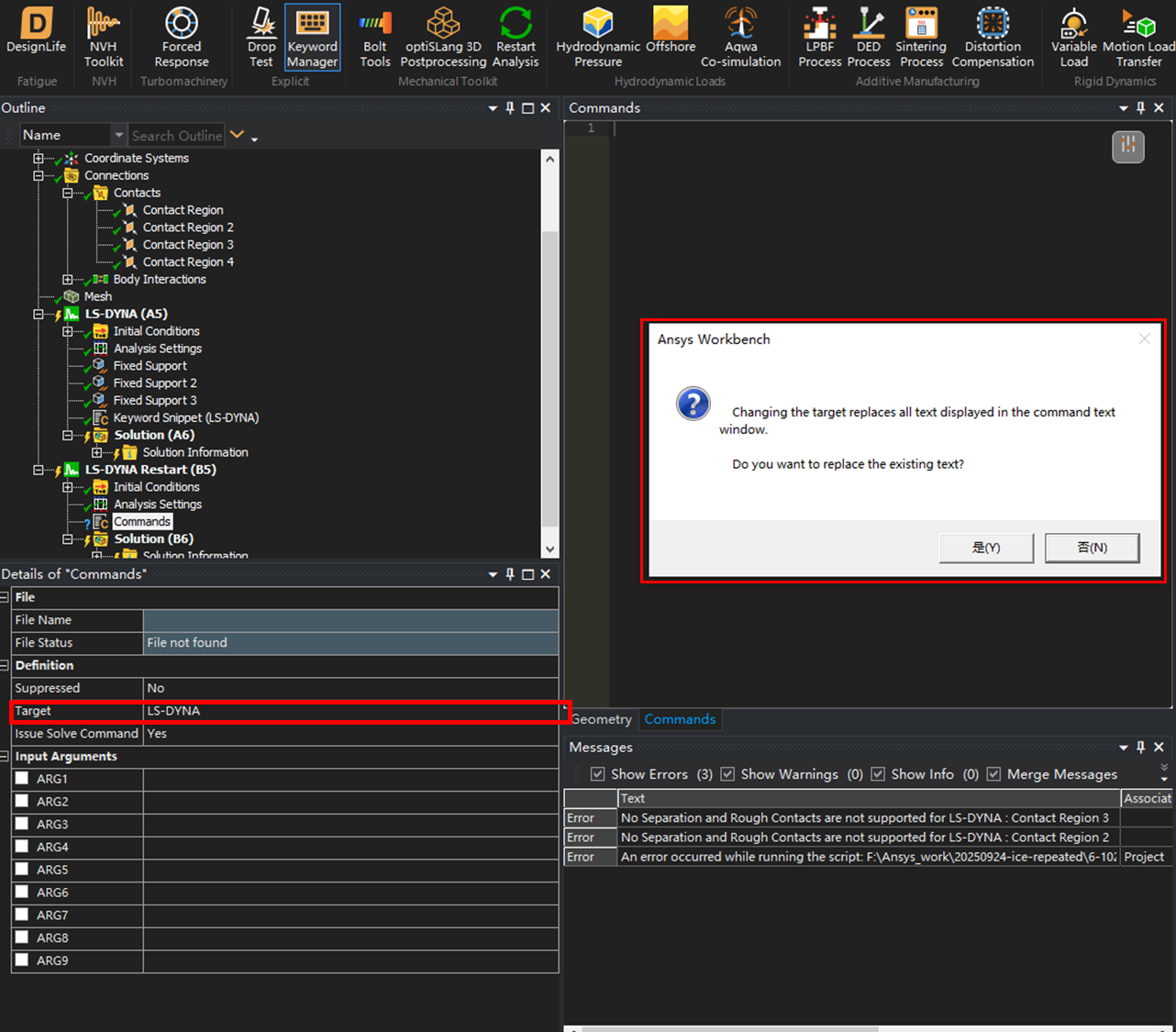Switch to the Geometry tab

(x=601, y=719)
